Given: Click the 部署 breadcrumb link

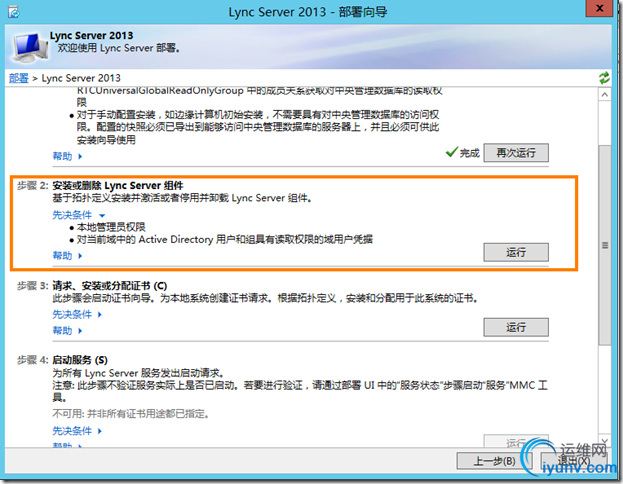Looking at the screenshot, I should pos(19,78).
